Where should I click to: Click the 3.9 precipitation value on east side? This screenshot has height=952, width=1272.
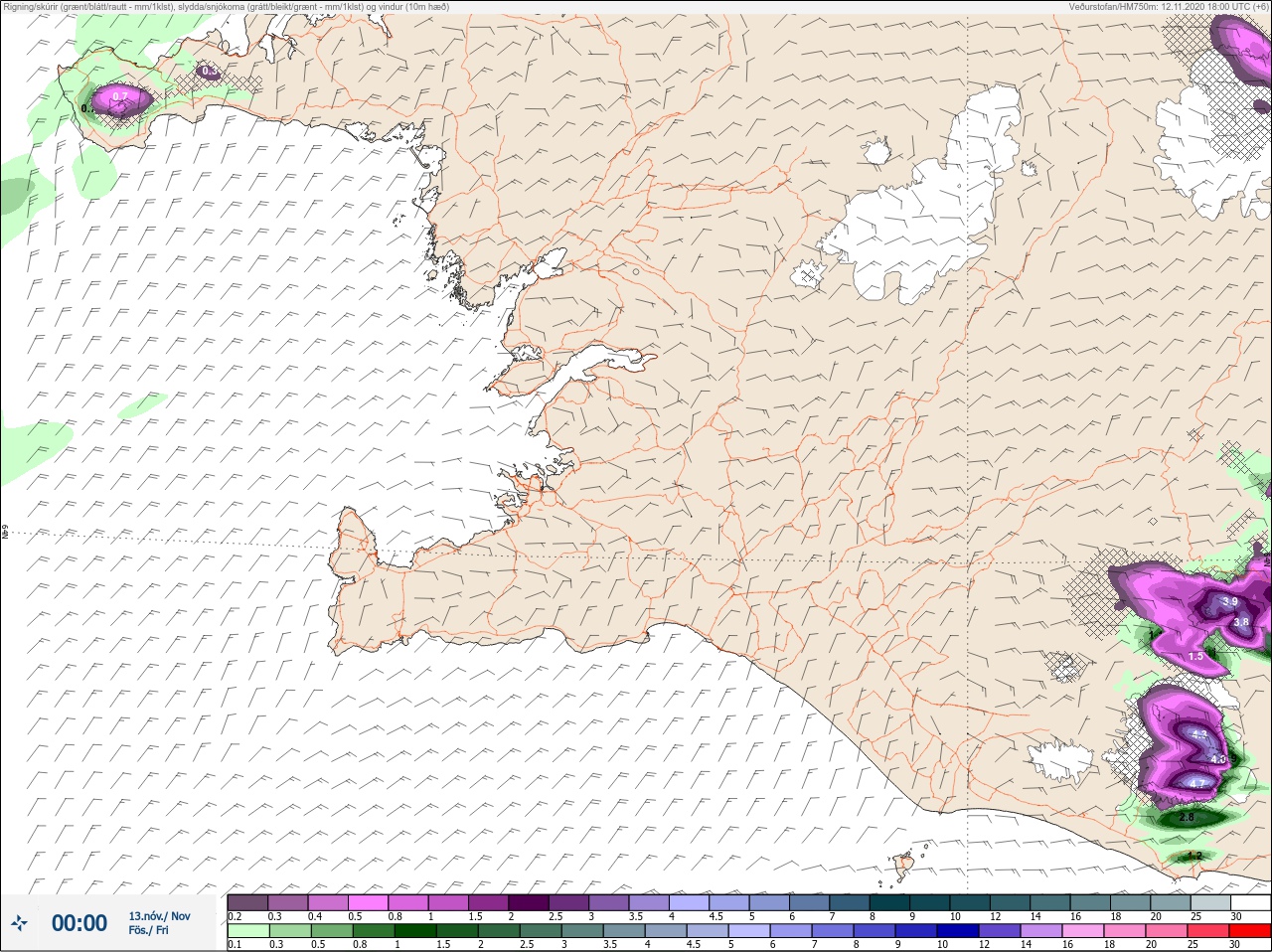click(1229, 602)
